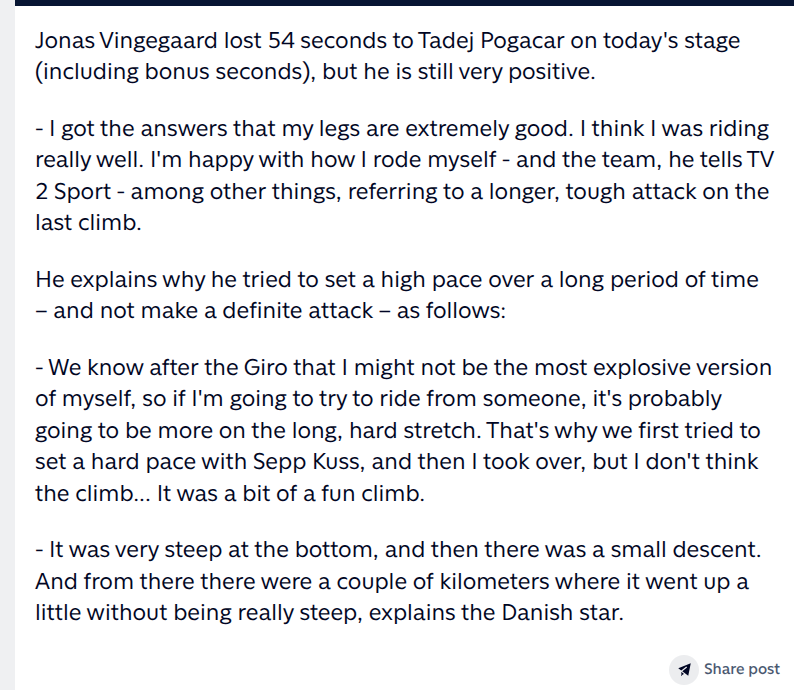Click the dark header bar at top

(404, 3)
